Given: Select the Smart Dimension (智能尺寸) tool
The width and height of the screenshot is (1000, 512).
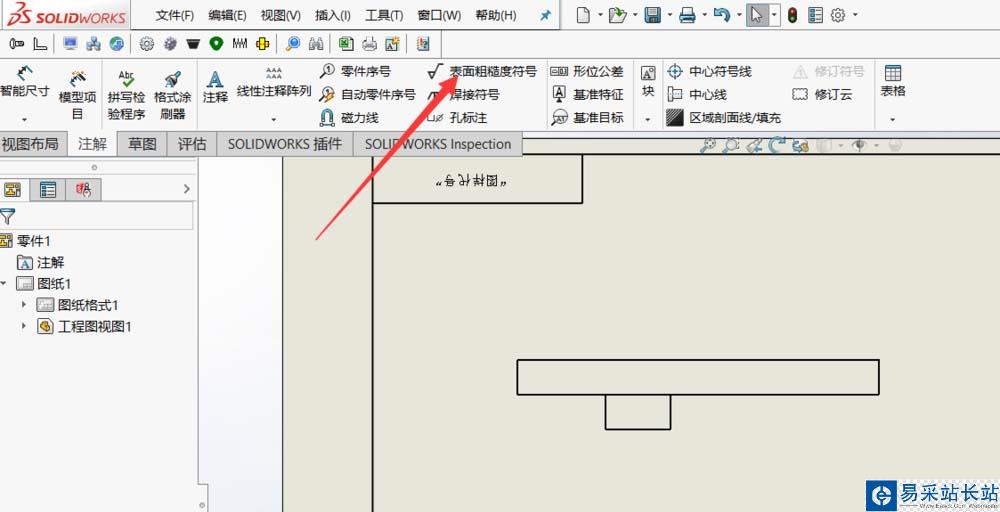Looking at the screenshot, I should point(24,82).
